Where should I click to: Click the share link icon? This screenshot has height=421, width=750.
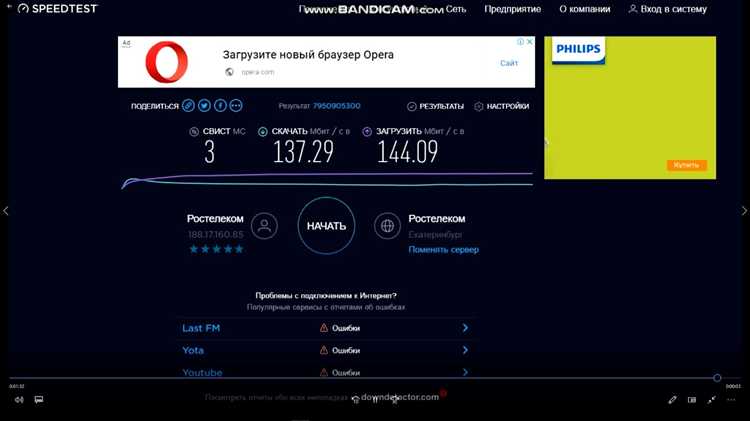(188, 106)
